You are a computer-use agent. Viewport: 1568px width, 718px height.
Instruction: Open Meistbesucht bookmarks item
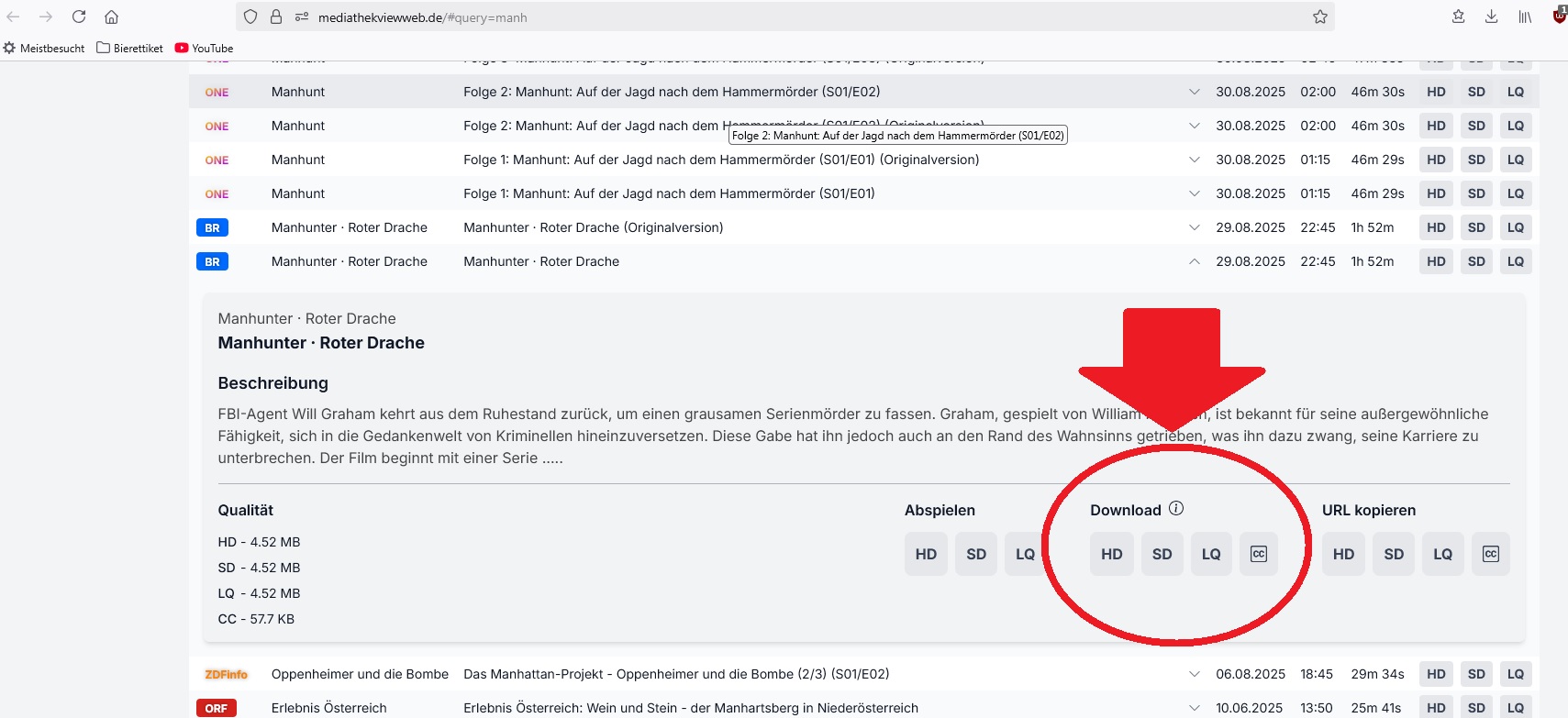(44, 48)
